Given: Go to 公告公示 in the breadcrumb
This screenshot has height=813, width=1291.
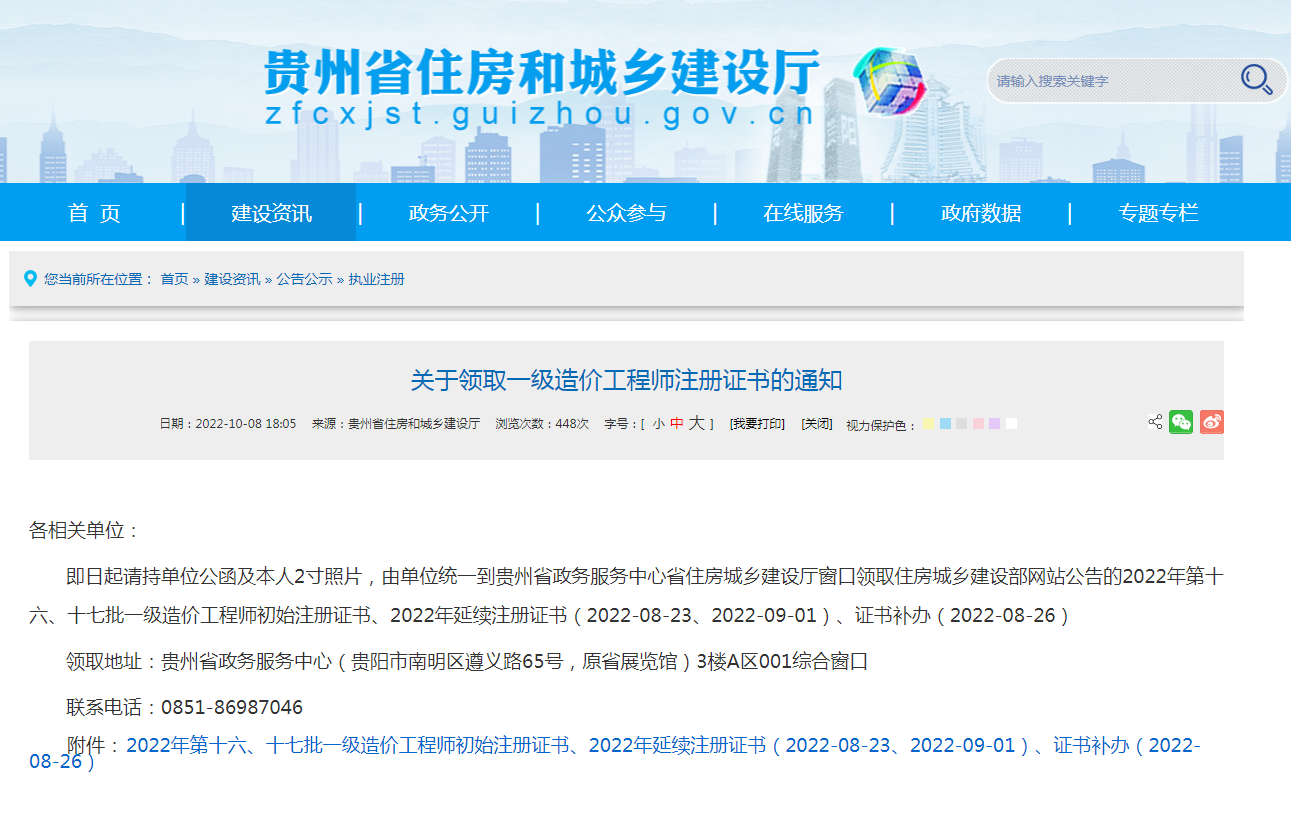Looking at the screenshot, I should click(304, 279).
